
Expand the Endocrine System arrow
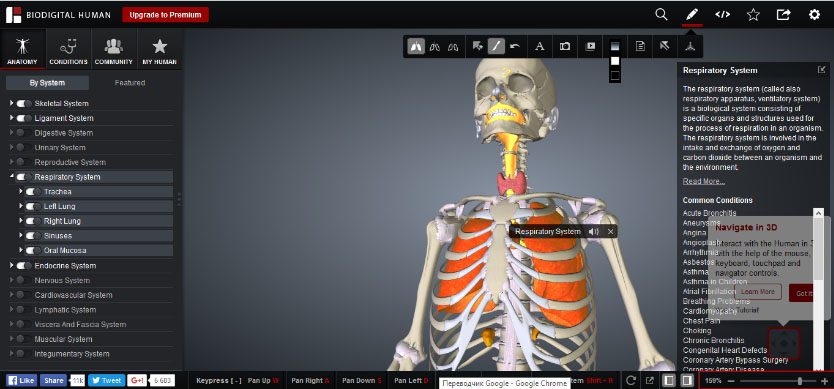click(12, 265)
